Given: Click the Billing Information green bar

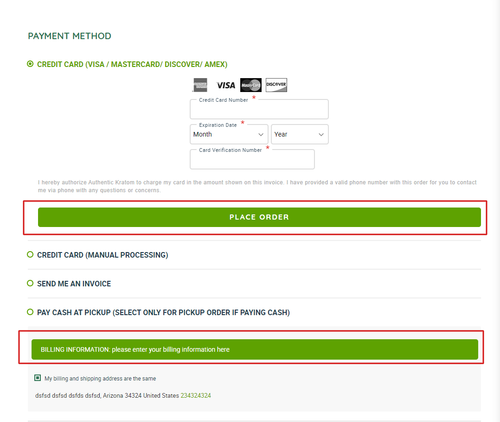Looking at the screenshot, I should 255,349.
